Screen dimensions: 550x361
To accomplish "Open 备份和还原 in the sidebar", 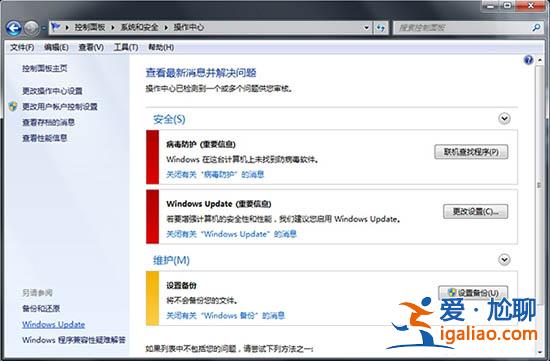I will pos(41,309).
